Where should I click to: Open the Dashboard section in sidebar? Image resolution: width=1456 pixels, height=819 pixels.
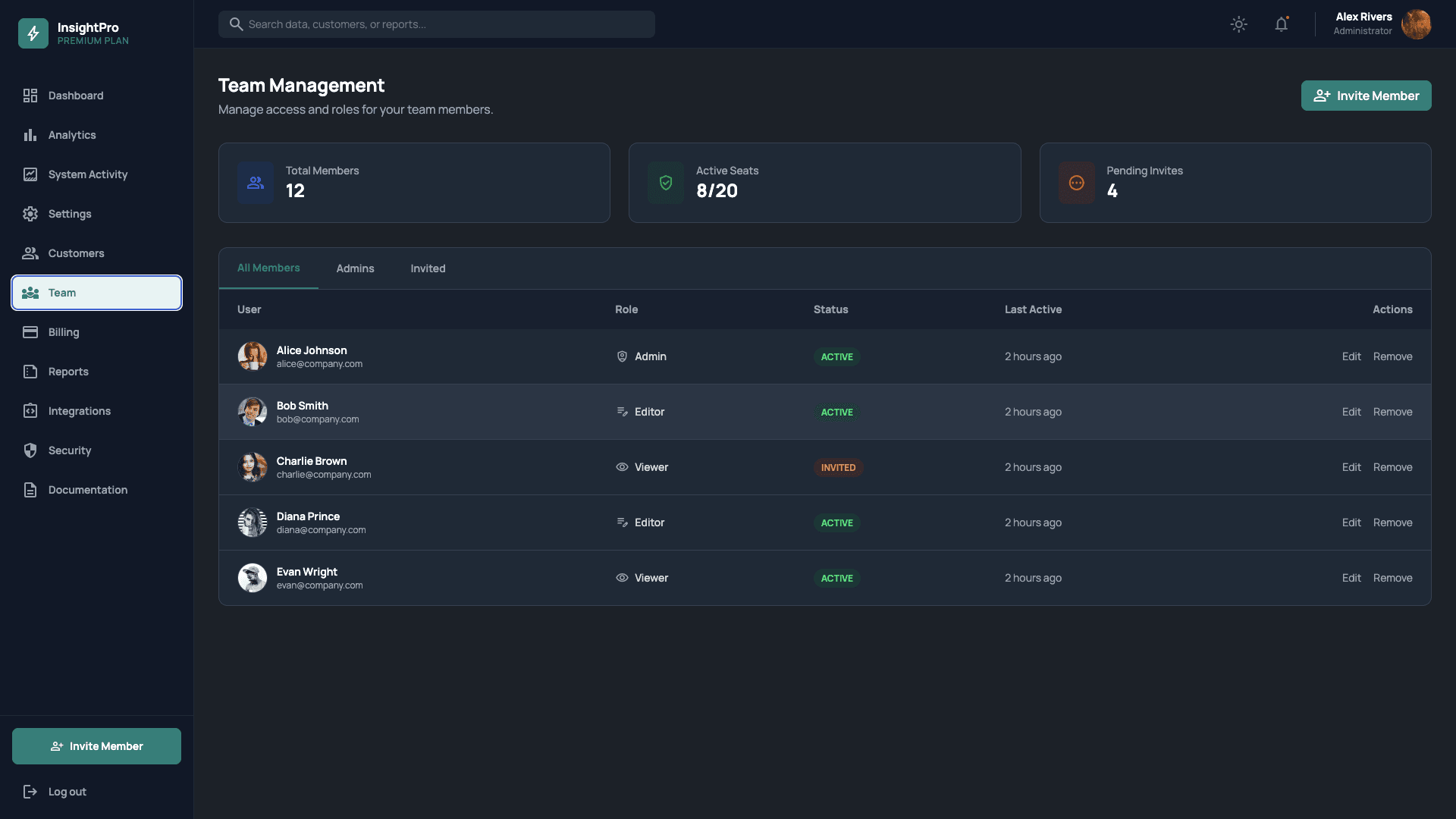tap(76, 96)
